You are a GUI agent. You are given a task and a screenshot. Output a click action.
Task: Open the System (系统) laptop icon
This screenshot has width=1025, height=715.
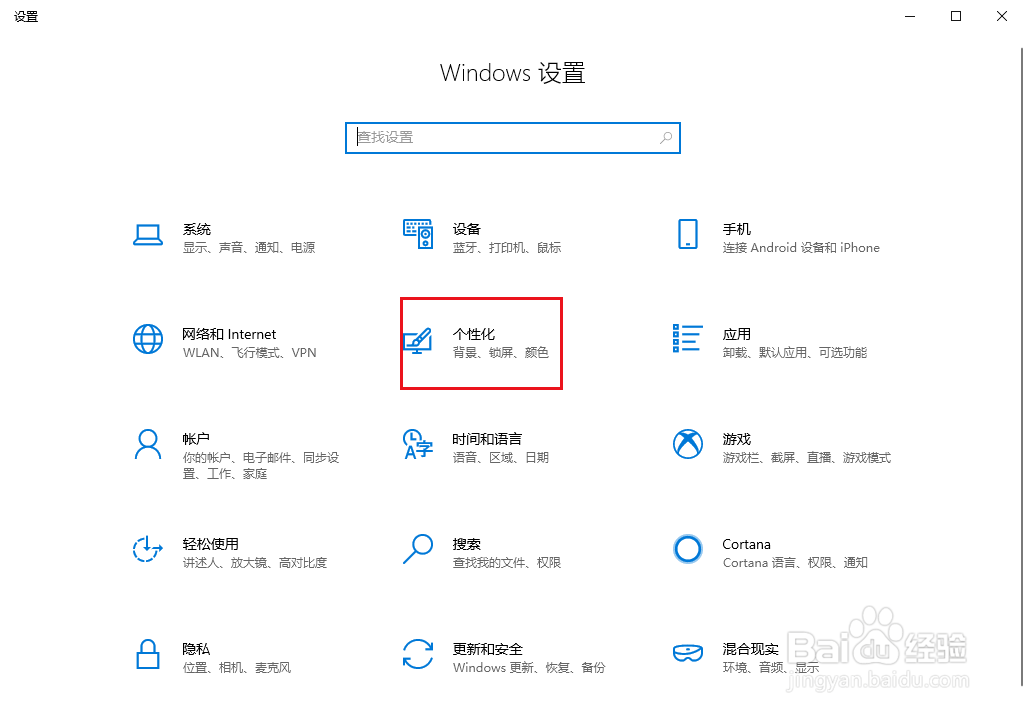coord(148,235)
